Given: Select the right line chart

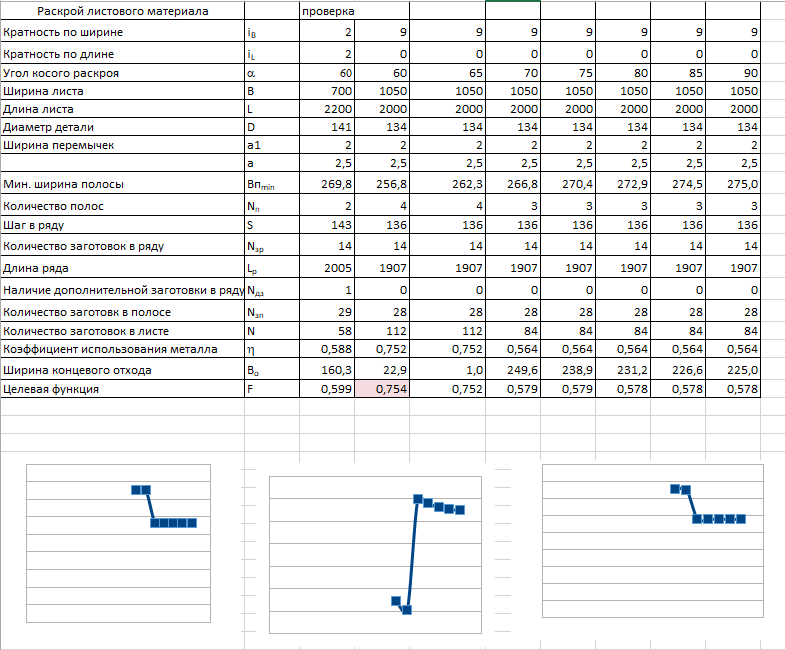Looking at the screenshot, I should pyautogui.click(x=653, y=541).
